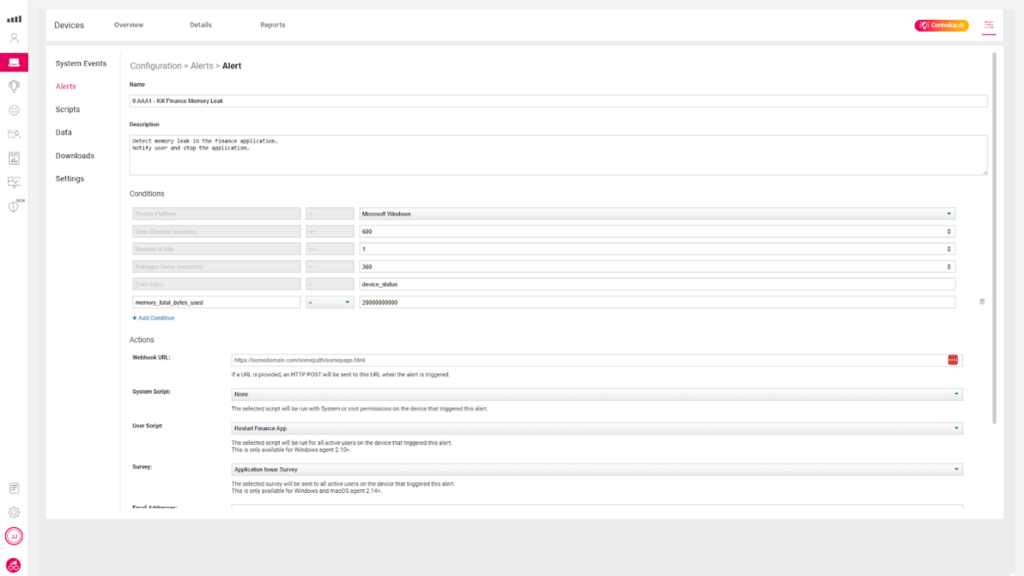Switch to the Overview tab
Screen dimensions: 1024x576
(128, 25)
